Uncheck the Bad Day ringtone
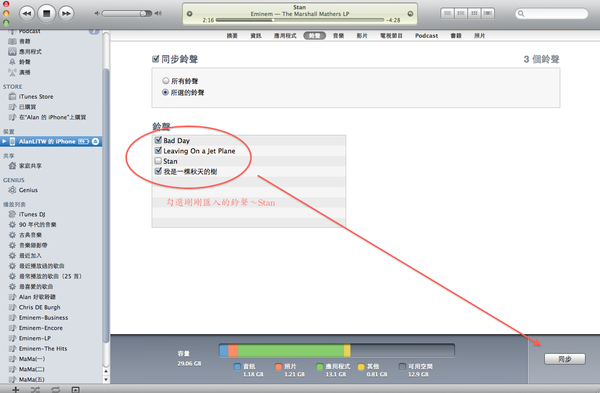 coord(158,140)
